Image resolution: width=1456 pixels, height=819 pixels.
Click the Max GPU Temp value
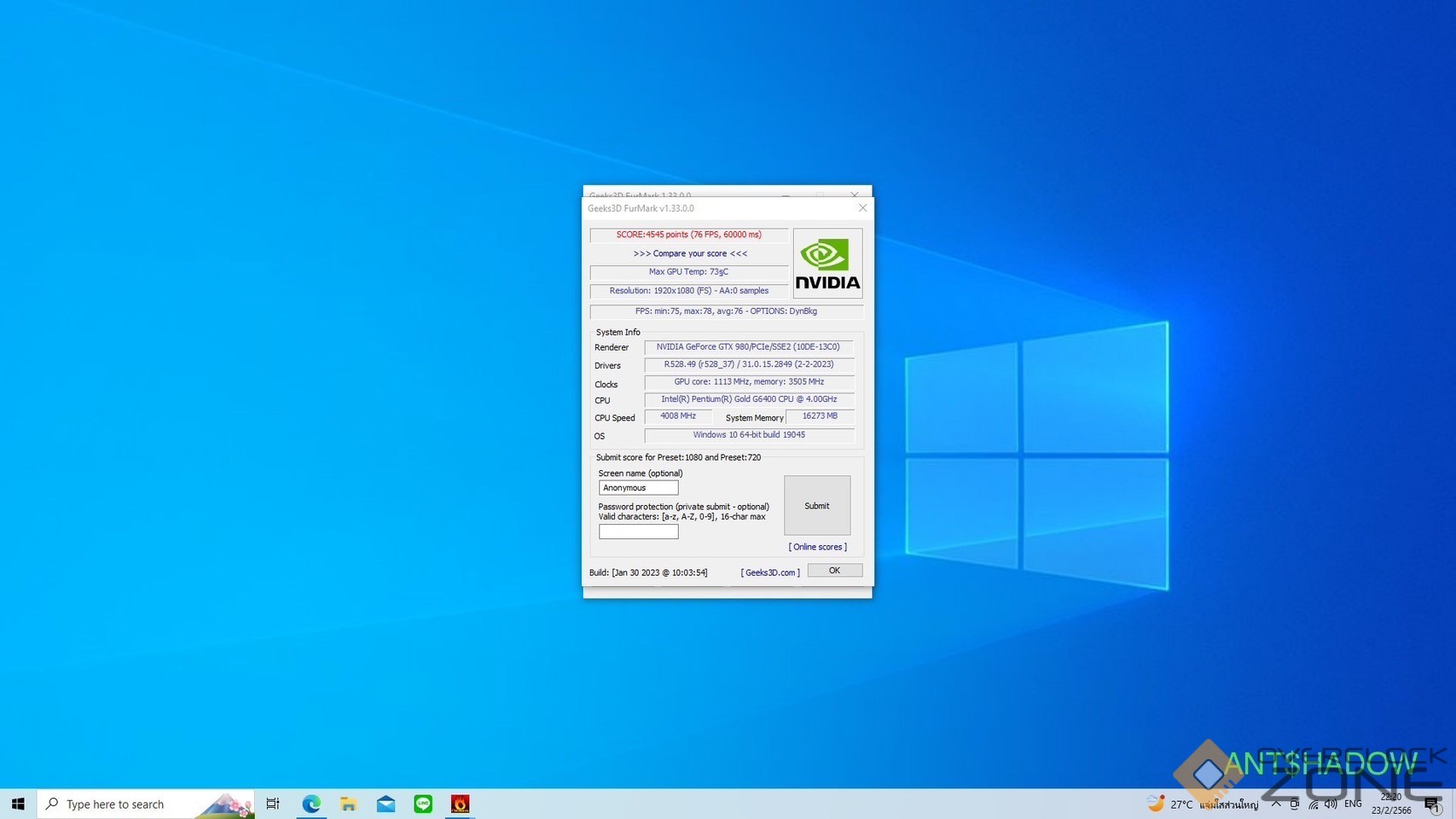click(x=689, y=272)
